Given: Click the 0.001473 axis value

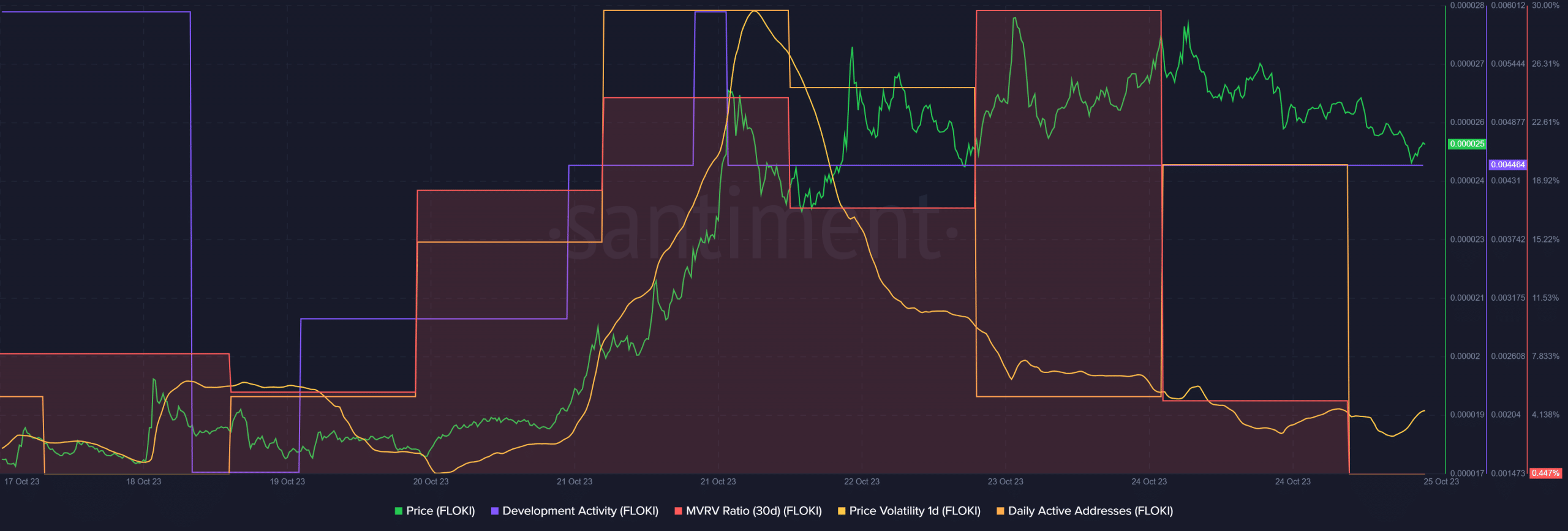Looking at the screenshot, I should [1508, 473].
